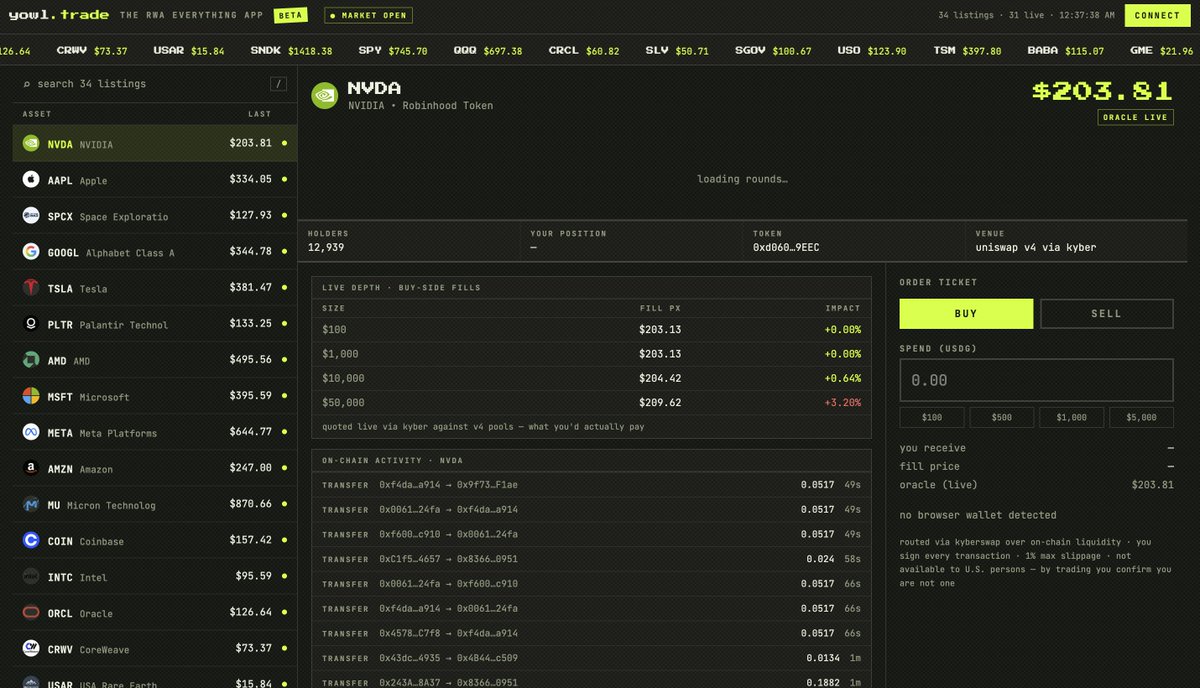Click SNDK $1418.38 in the ticker strip

click(x=291, y=50)
